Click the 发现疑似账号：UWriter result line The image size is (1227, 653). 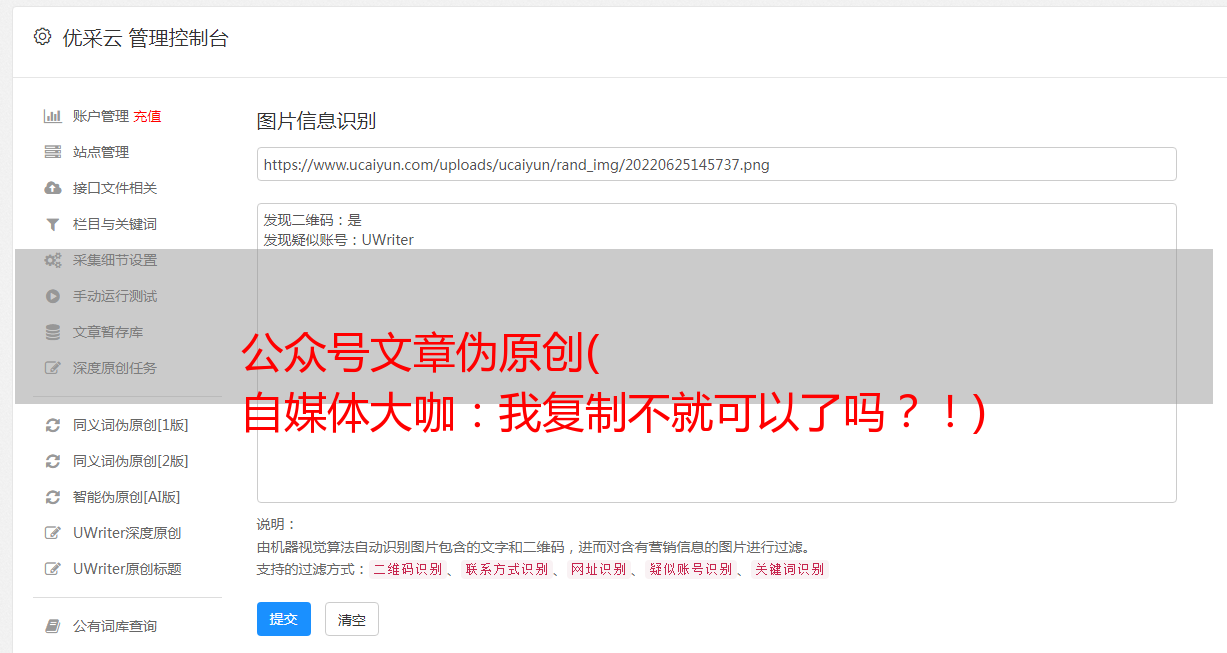click(x=339, y=240)
